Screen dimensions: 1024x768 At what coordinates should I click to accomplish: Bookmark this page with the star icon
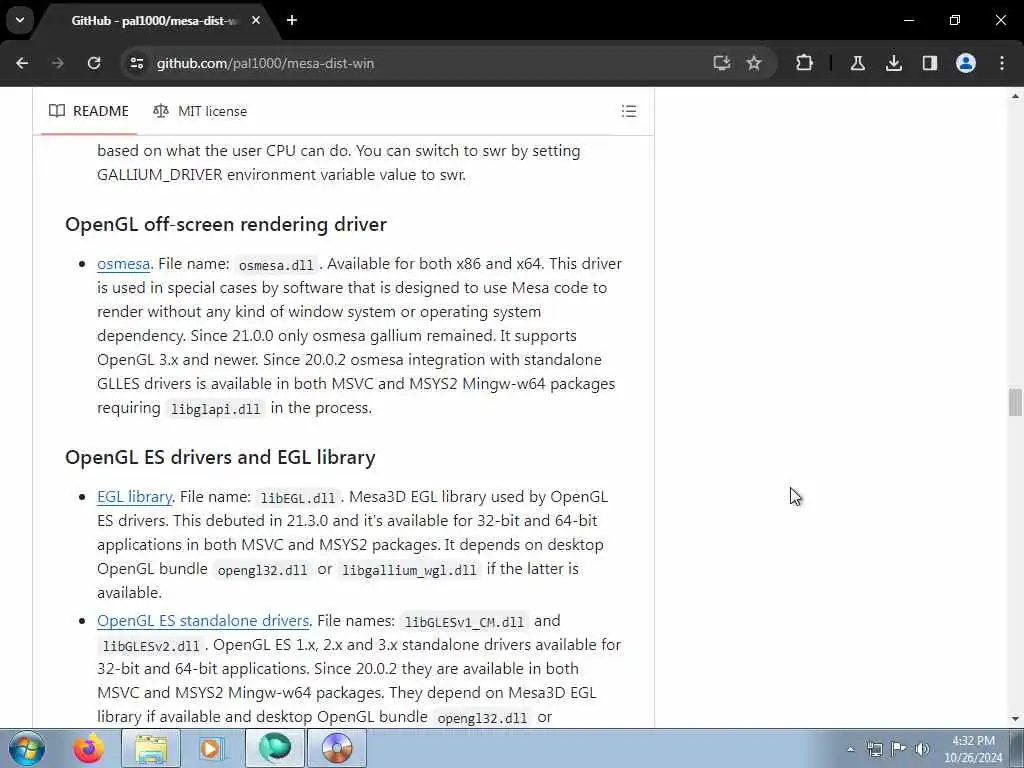point(754,63)
